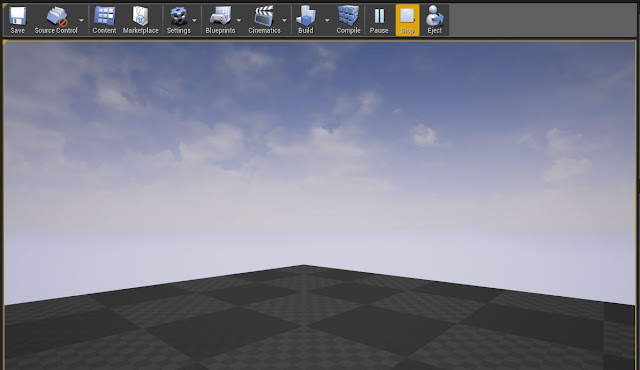This screenshot has height=370, width=640.
Task: Expand the Build options dropdown arrow
Action: [327, 20]
